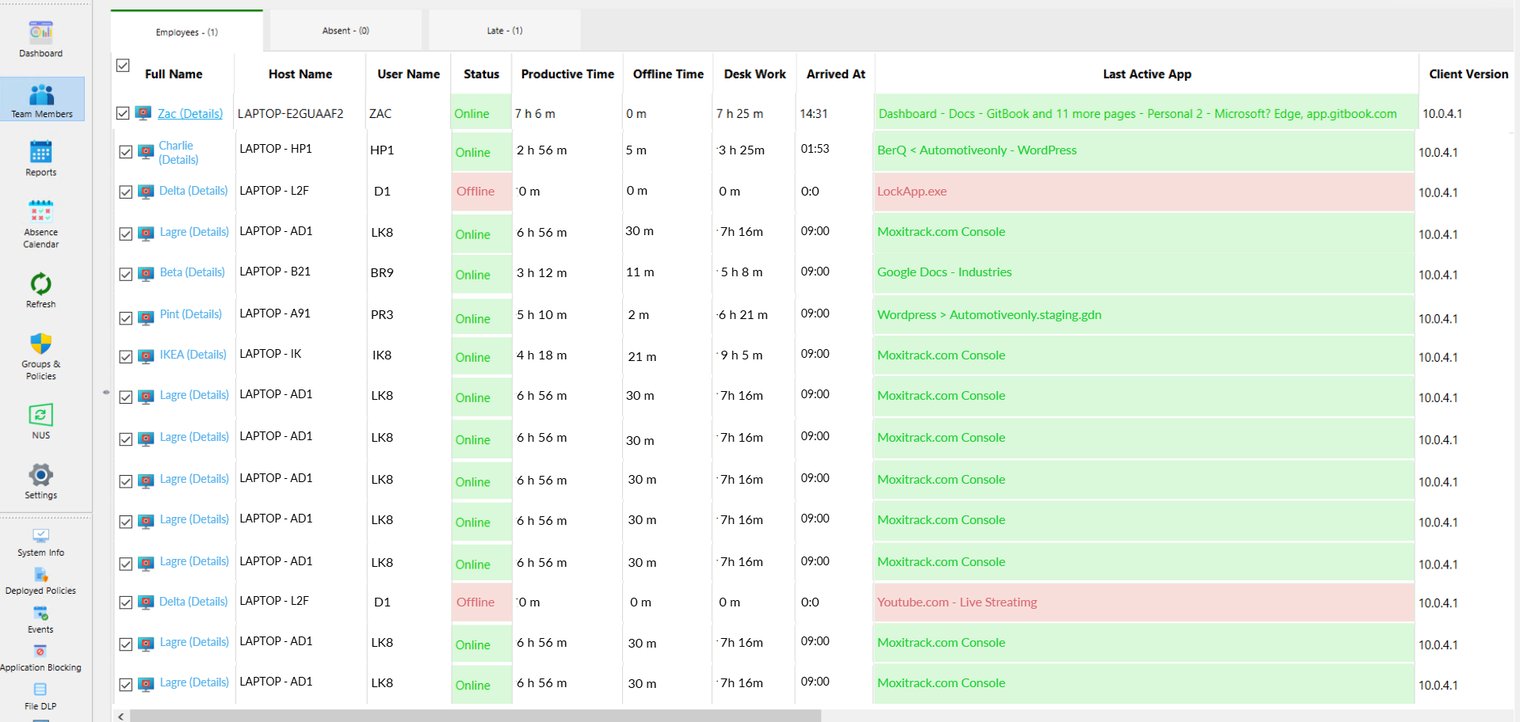Sort by Productive Time column header
This screenshot has width=1520, height=722.
pos(567,74)
